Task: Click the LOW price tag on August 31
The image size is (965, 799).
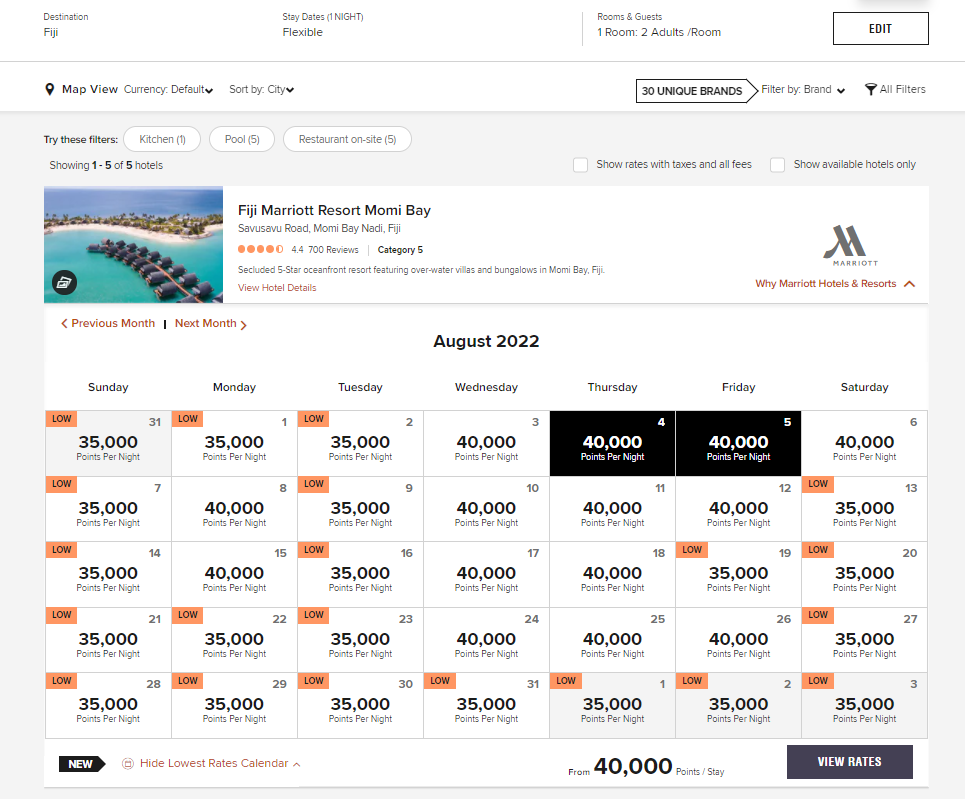Action: (439, 681)
